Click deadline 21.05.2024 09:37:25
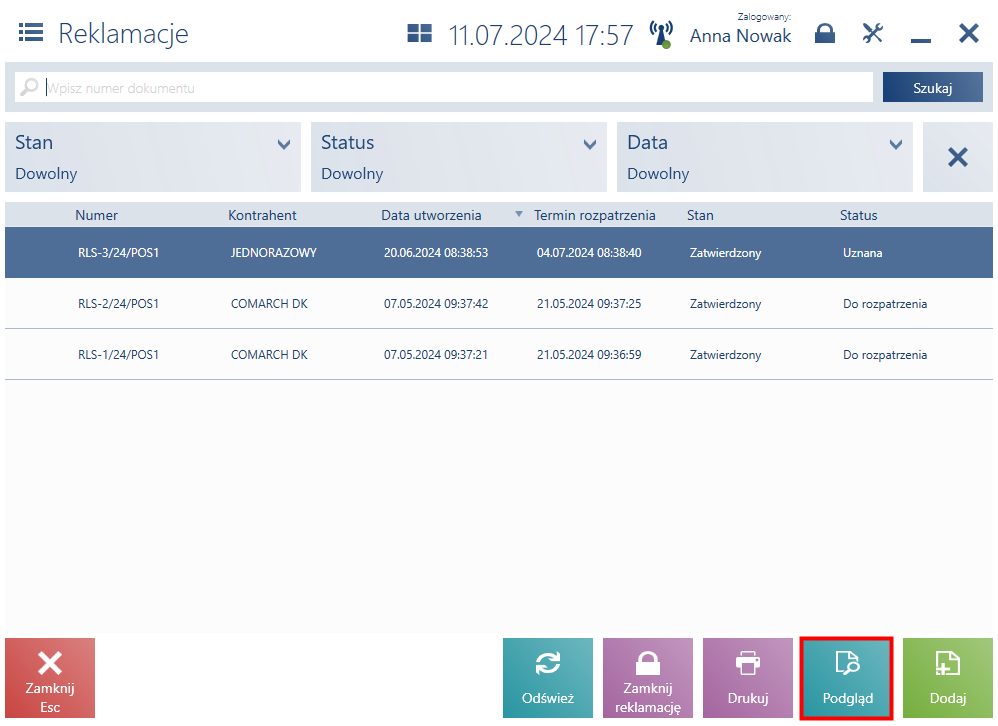The width and height of the screenshot is (998, 726). [589, 304]
